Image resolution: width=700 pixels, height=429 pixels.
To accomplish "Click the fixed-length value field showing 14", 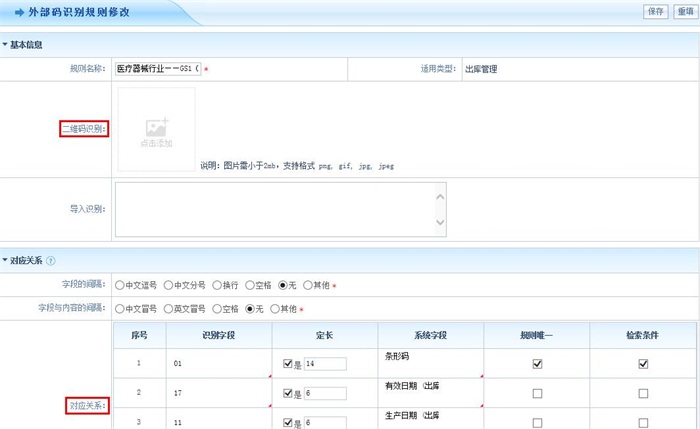I will [325, 364].
